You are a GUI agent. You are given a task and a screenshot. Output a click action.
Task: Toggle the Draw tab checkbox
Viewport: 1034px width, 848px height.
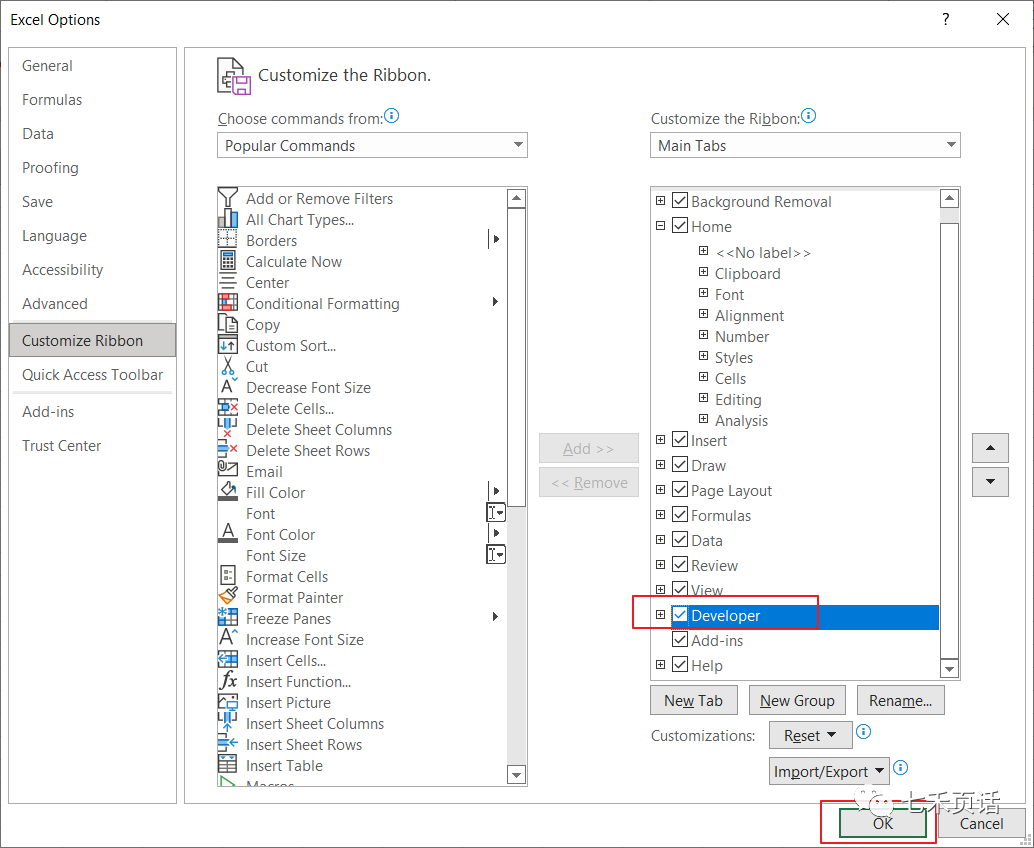click(x=680, y=465)
